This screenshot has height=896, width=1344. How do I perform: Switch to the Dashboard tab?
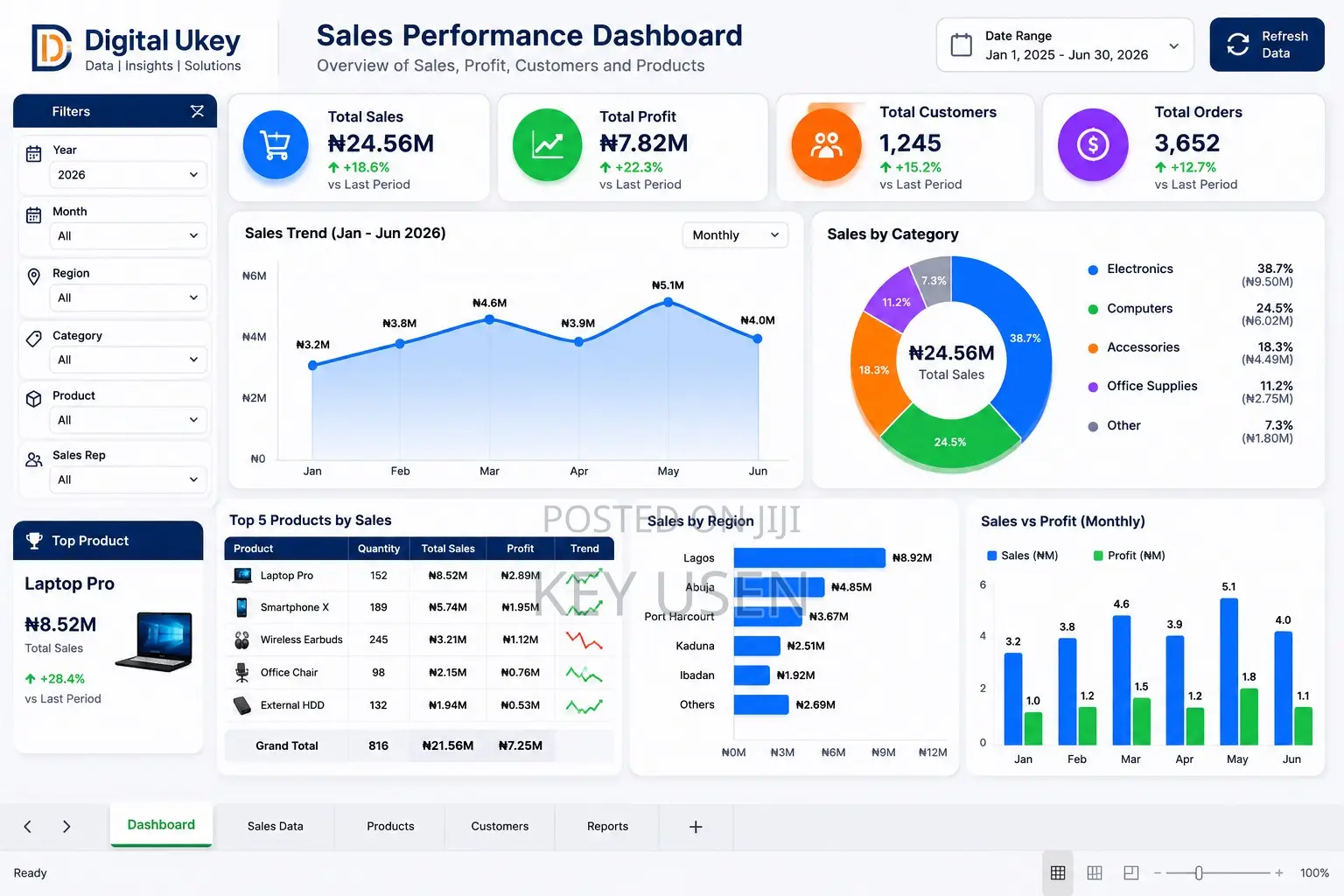pos(161,825)
